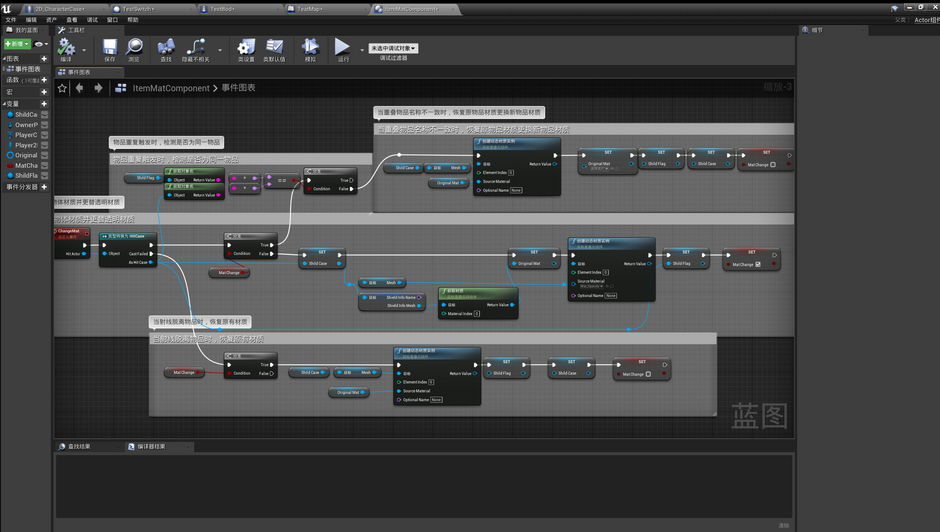Click the Find (查找) binoculars icon
The height and width of the screenshot is (532, 940).
coord(166,47)
